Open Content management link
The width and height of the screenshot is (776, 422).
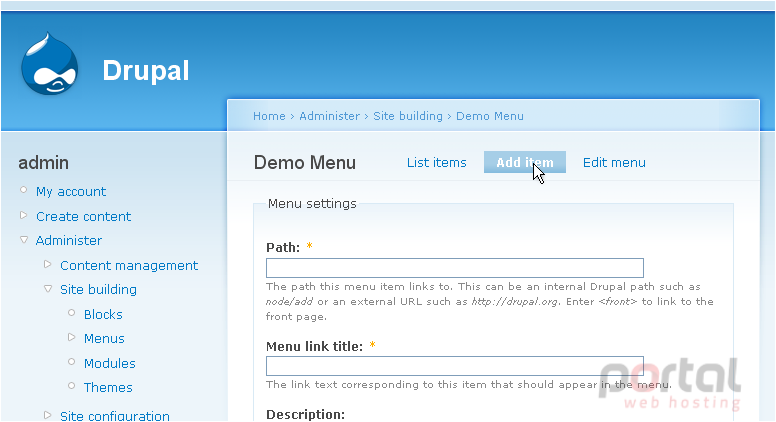129,266
